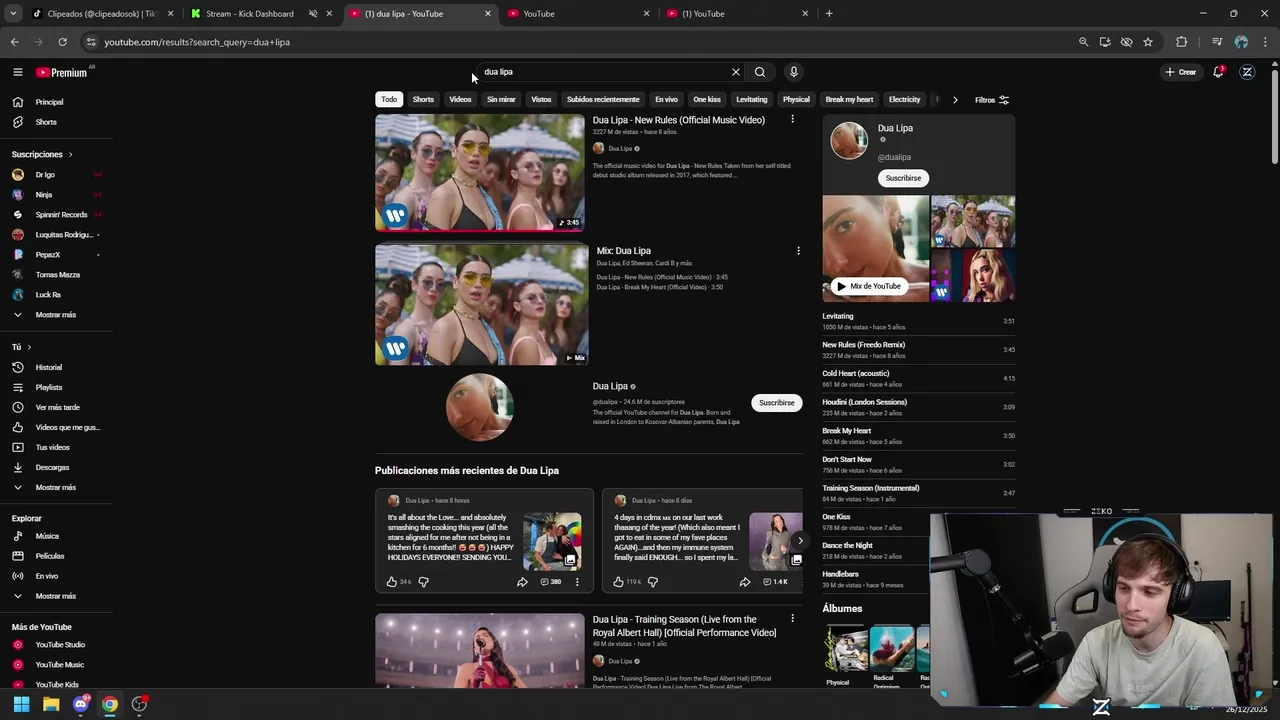This screenshot has height=720, width=1280.
Task: Select the Todo filter chip
Action: coord(389,100)
